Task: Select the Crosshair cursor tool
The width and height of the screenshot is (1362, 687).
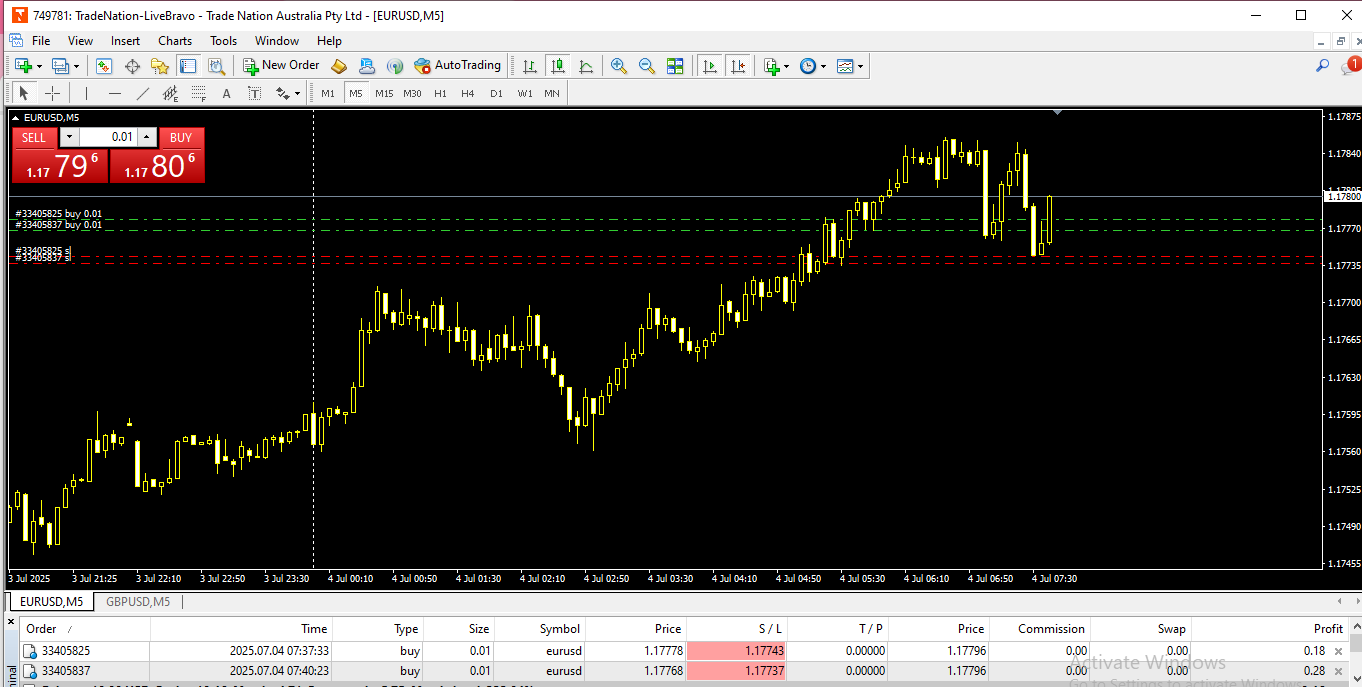Action: point(53,93)
